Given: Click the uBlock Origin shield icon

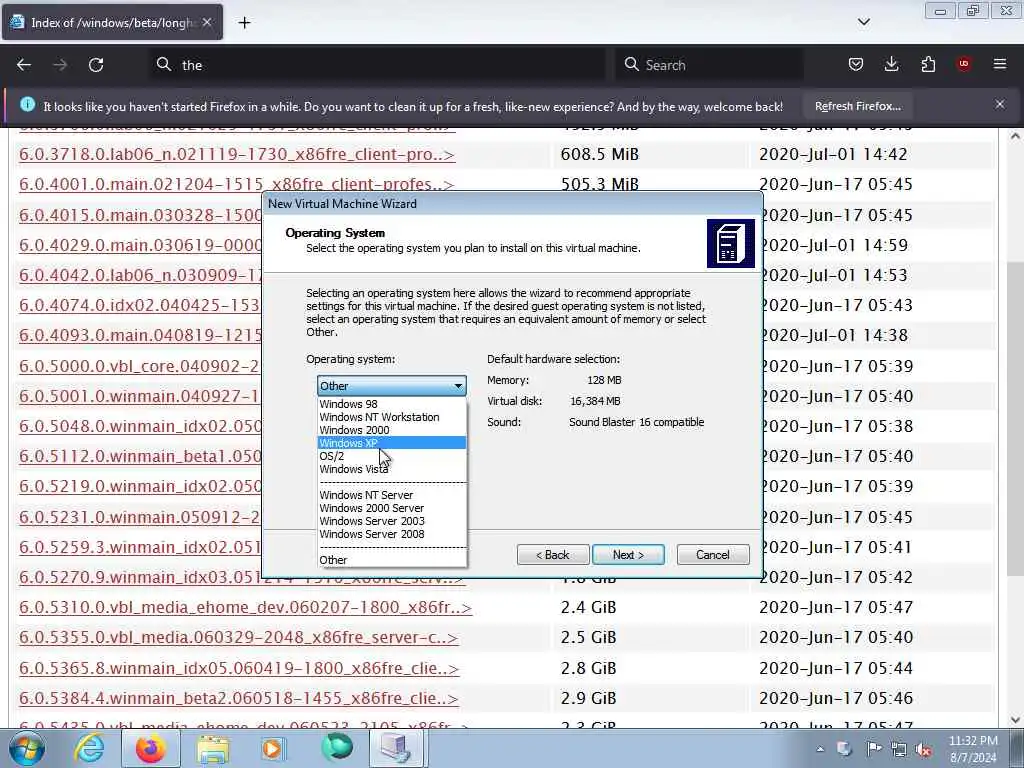Looking at the screenshot, I should (x=964, y=63).
